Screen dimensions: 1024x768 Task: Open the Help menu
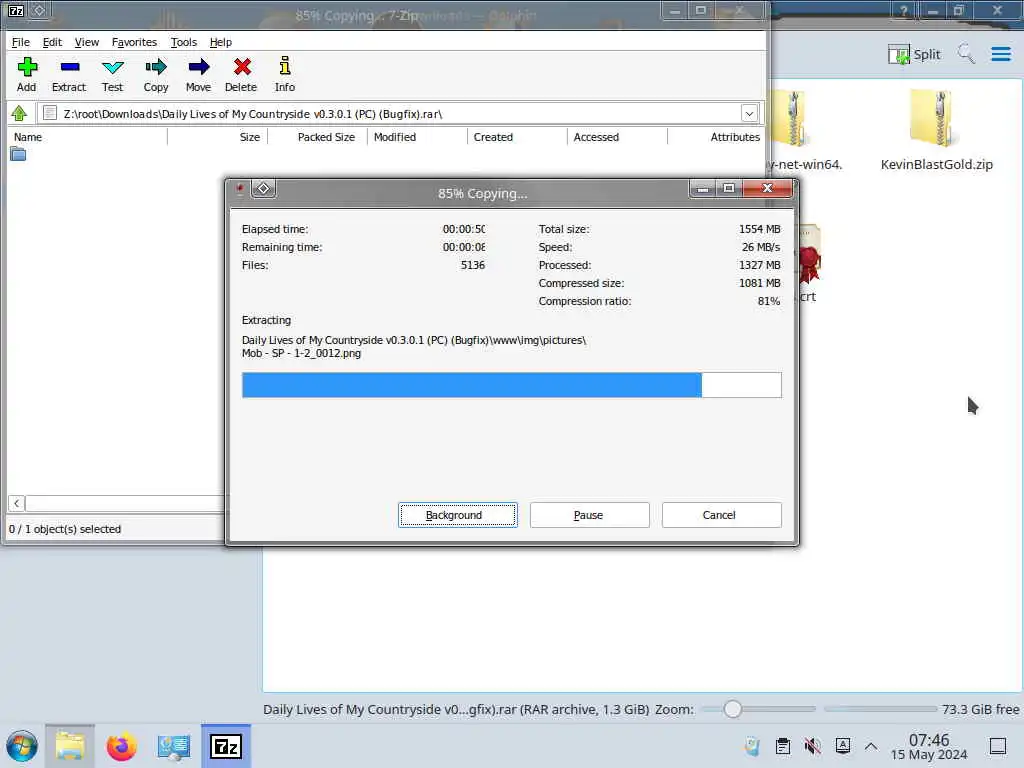coord(221,42)
